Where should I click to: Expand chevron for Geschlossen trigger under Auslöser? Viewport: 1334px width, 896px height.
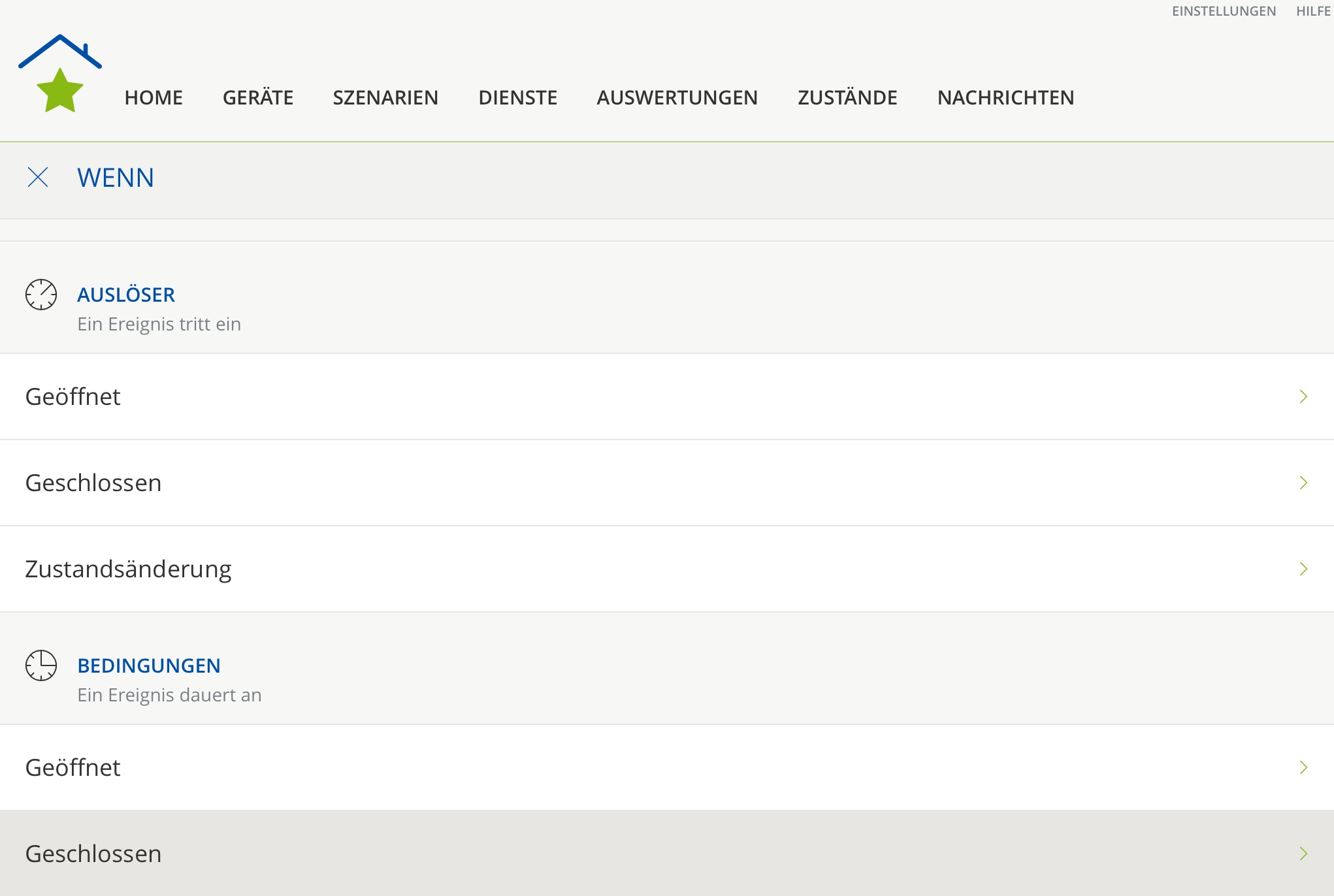tap(1303, 483)
